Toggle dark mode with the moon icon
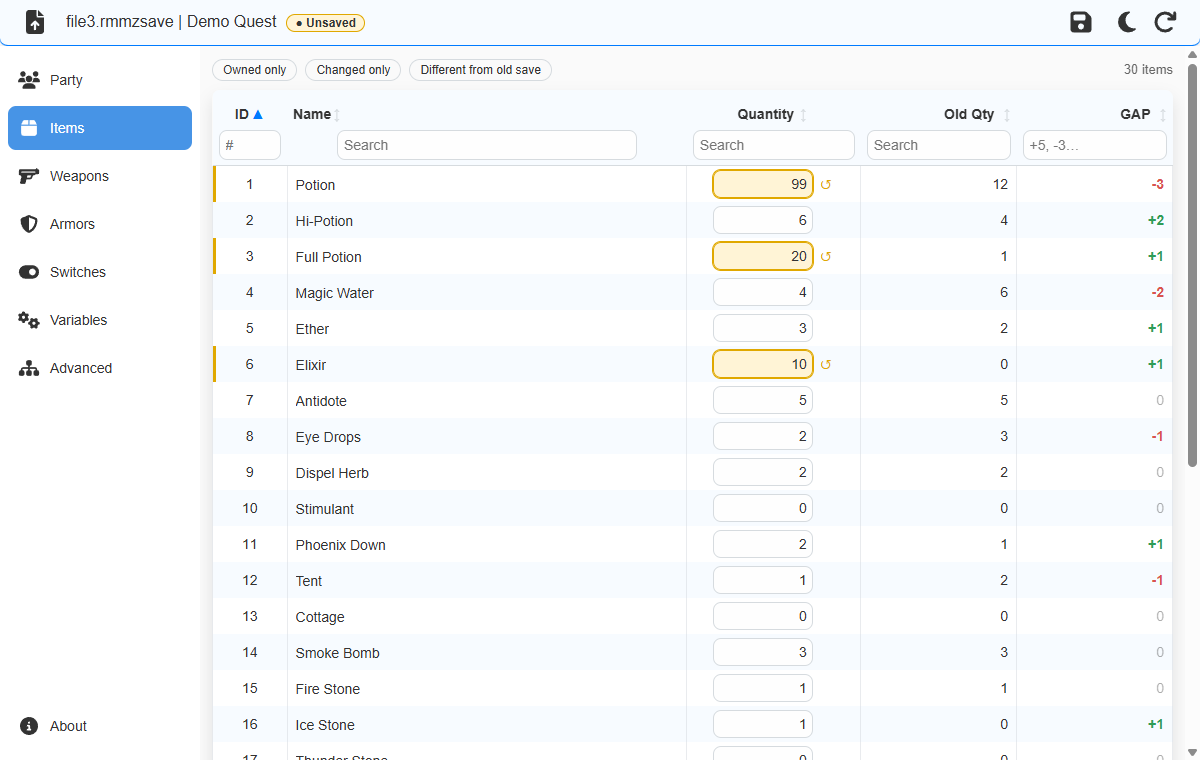 click(1126, 22)
